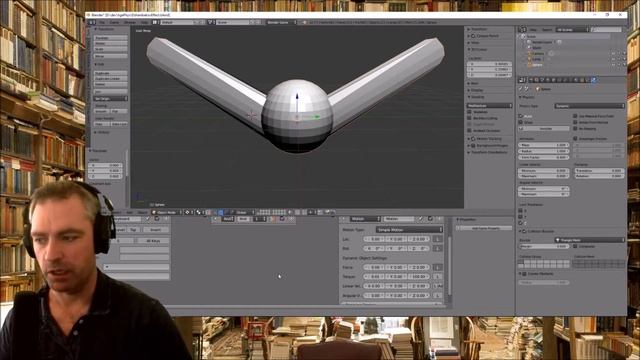Open the Outliner View menu

pos(533,30)
